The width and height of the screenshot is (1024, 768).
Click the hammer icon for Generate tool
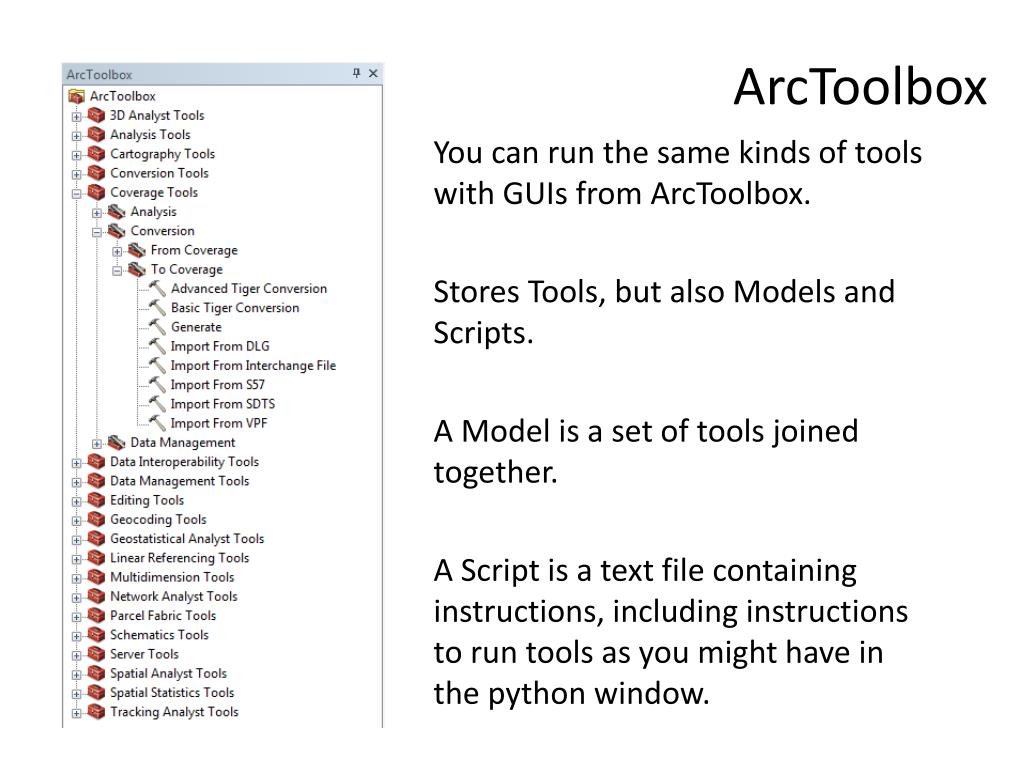[x=157, y=327]
